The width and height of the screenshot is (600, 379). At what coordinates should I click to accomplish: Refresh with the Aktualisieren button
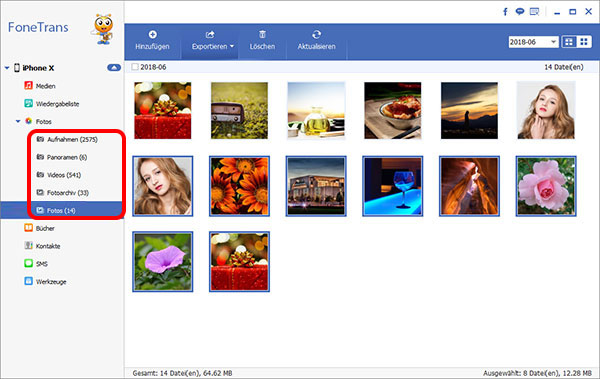(316, 41)
